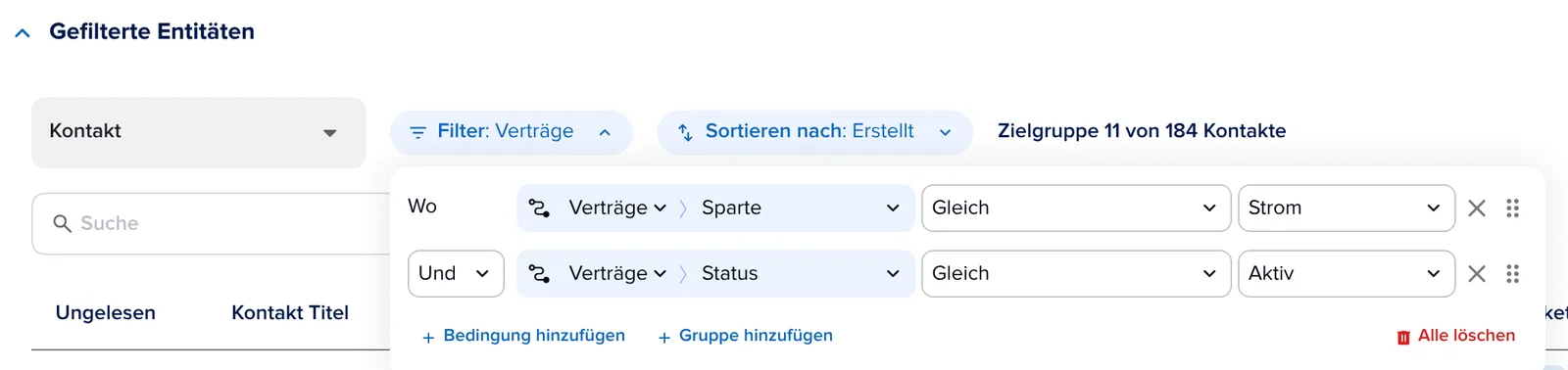
Task: Focus the Suche search field
Action: pyautogui.click(x=211, y=223)
